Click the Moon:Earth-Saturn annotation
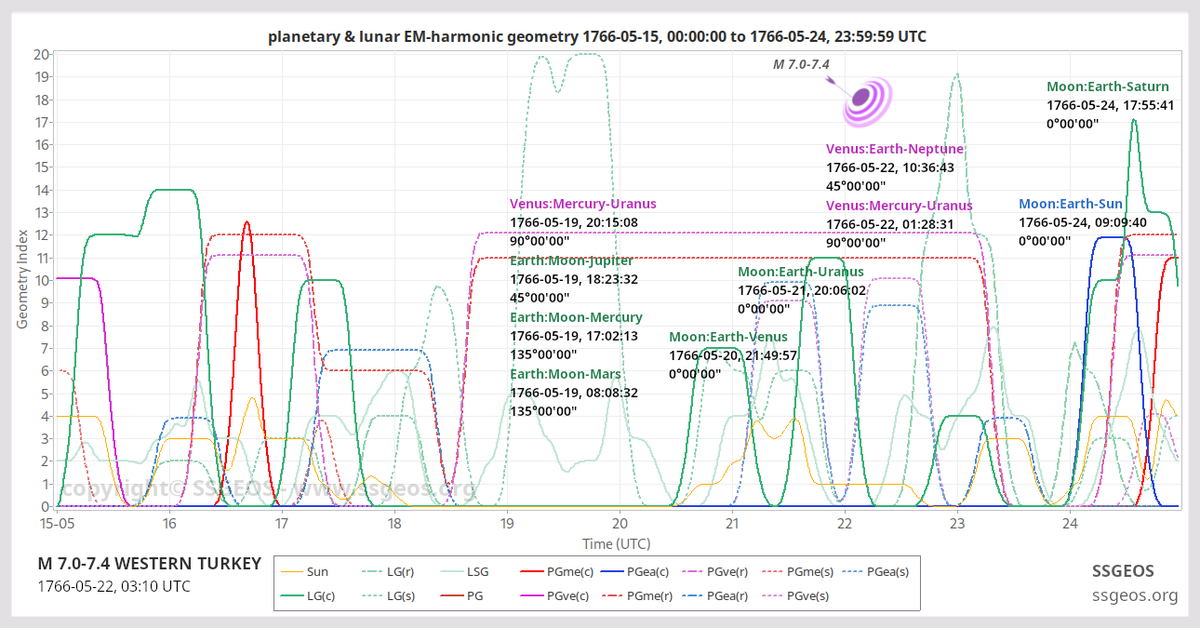The image size is (1200, 628). pos(1108,87)
